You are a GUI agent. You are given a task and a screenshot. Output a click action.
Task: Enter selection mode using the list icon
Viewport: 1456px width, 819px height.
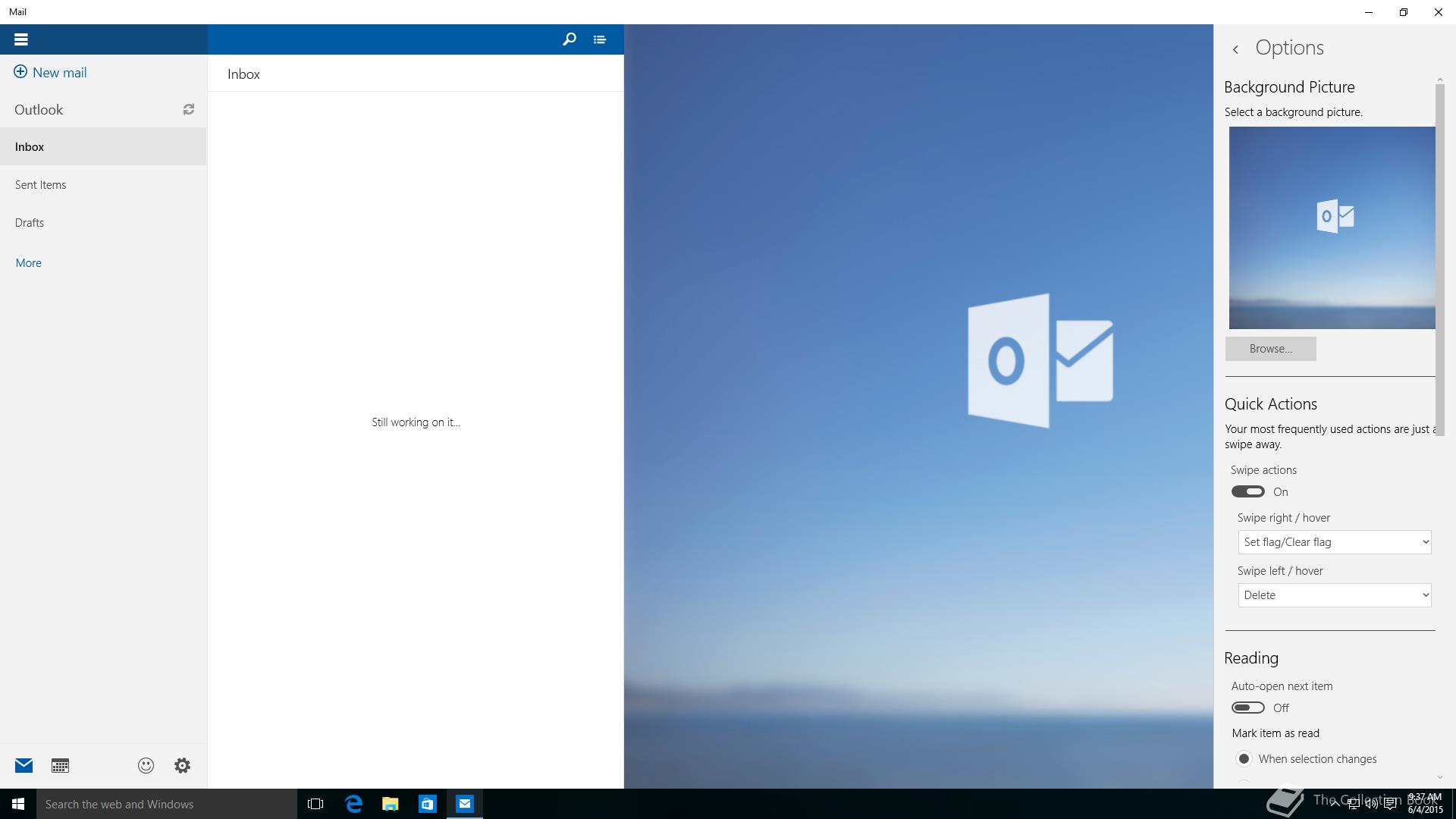pos(600,39)
